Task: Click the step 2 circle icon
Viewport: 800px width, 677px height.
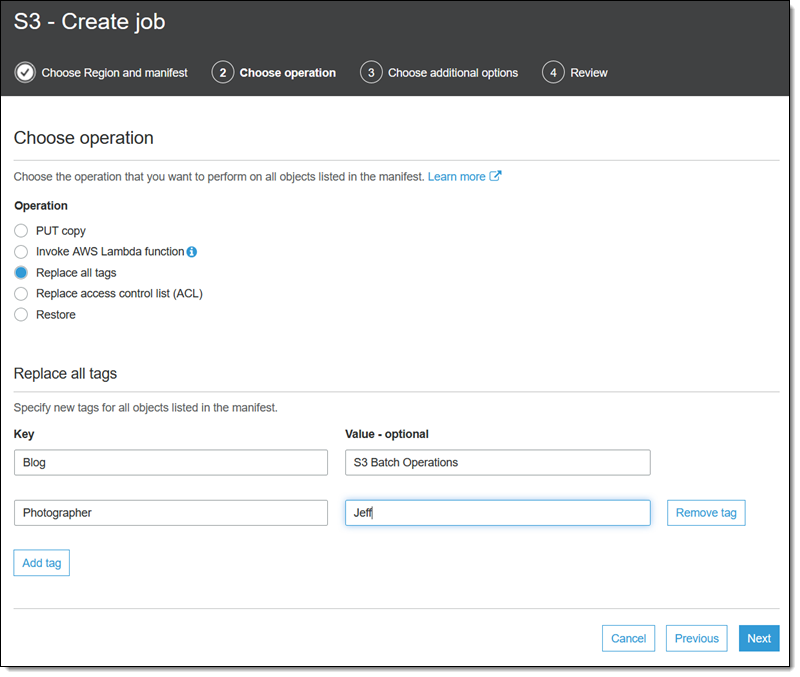Action: tap(222, 73)
